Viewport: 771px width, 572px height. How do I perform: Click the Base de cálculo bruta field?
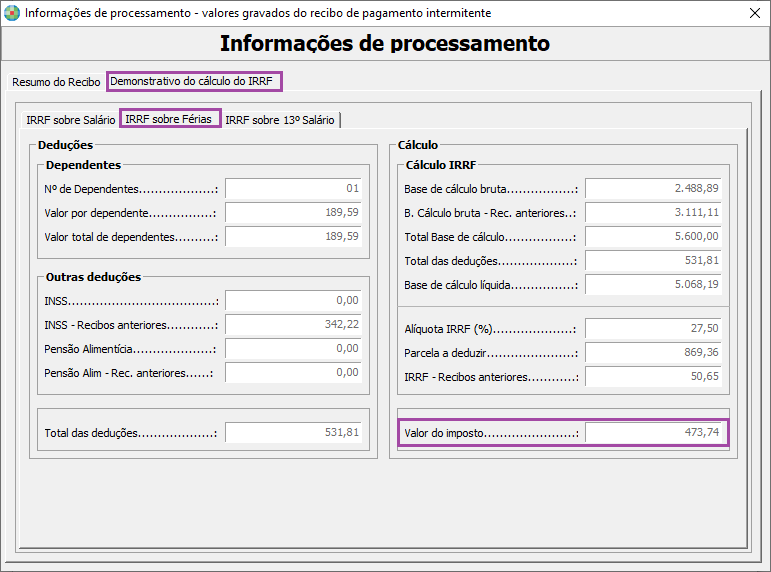pos(653,189)
